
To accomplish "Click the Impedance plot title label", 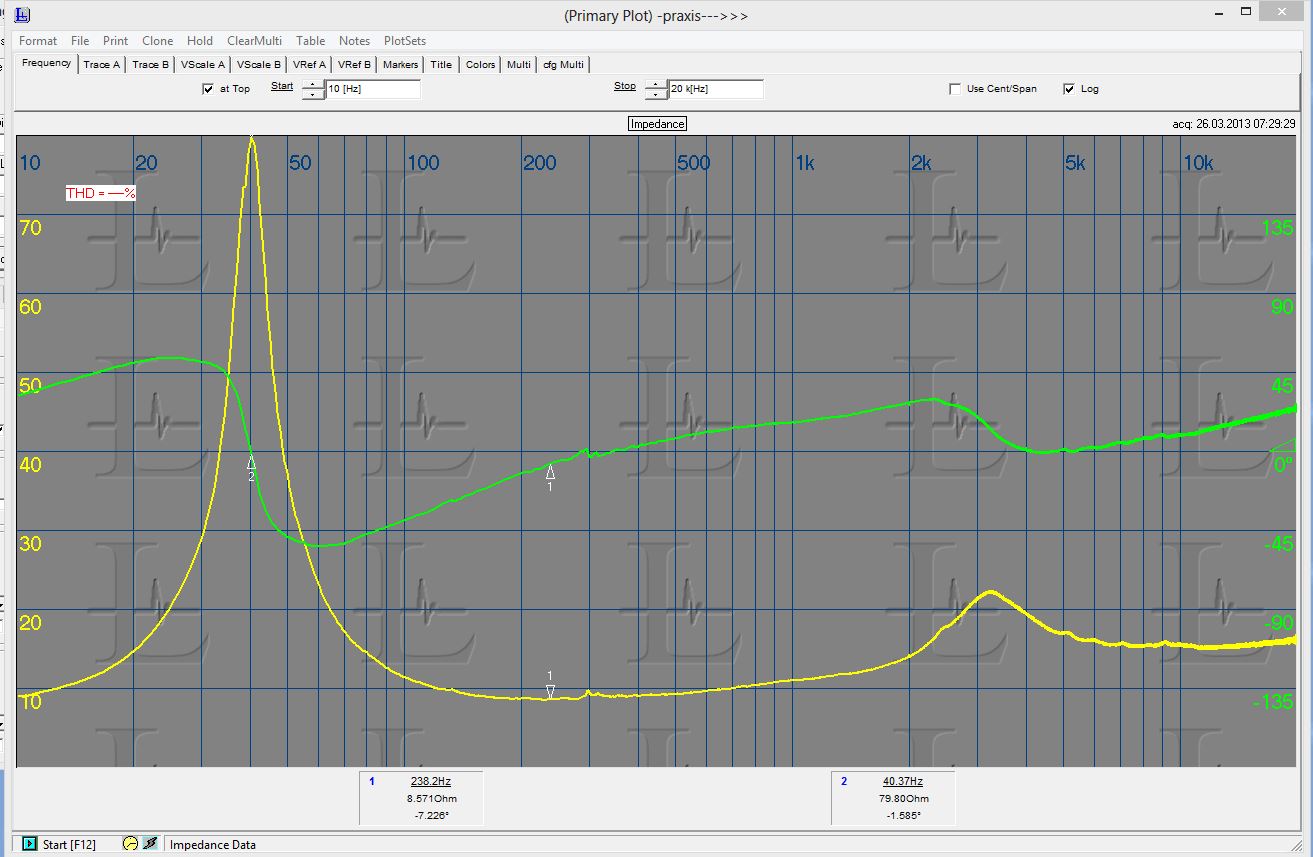I will 657,124.
